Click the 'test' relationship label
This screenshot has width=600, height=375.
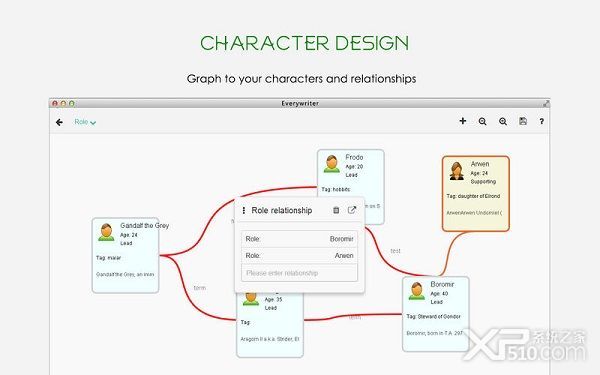[395, 251]
